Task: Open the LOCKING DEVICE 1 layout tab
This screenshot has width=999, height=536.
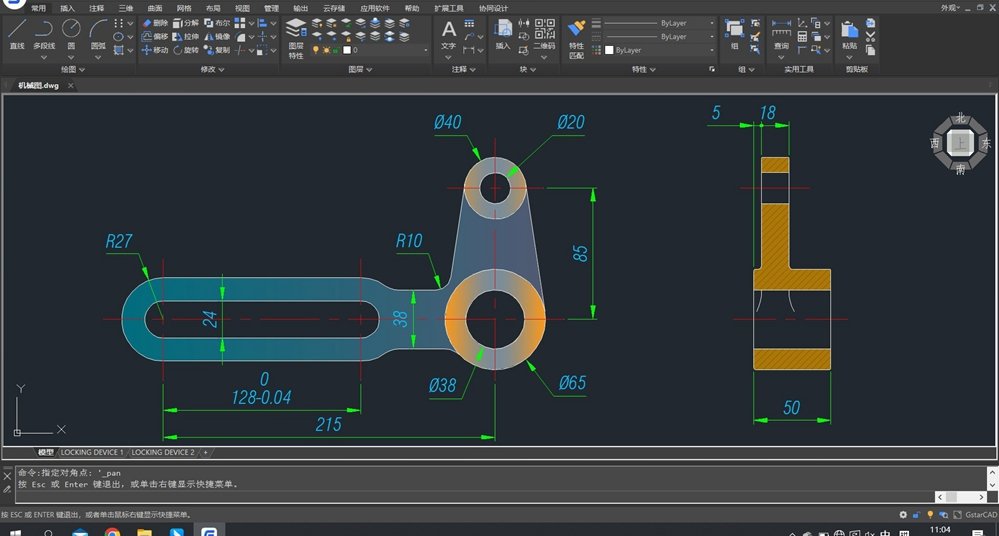Action: coord(92,452)
